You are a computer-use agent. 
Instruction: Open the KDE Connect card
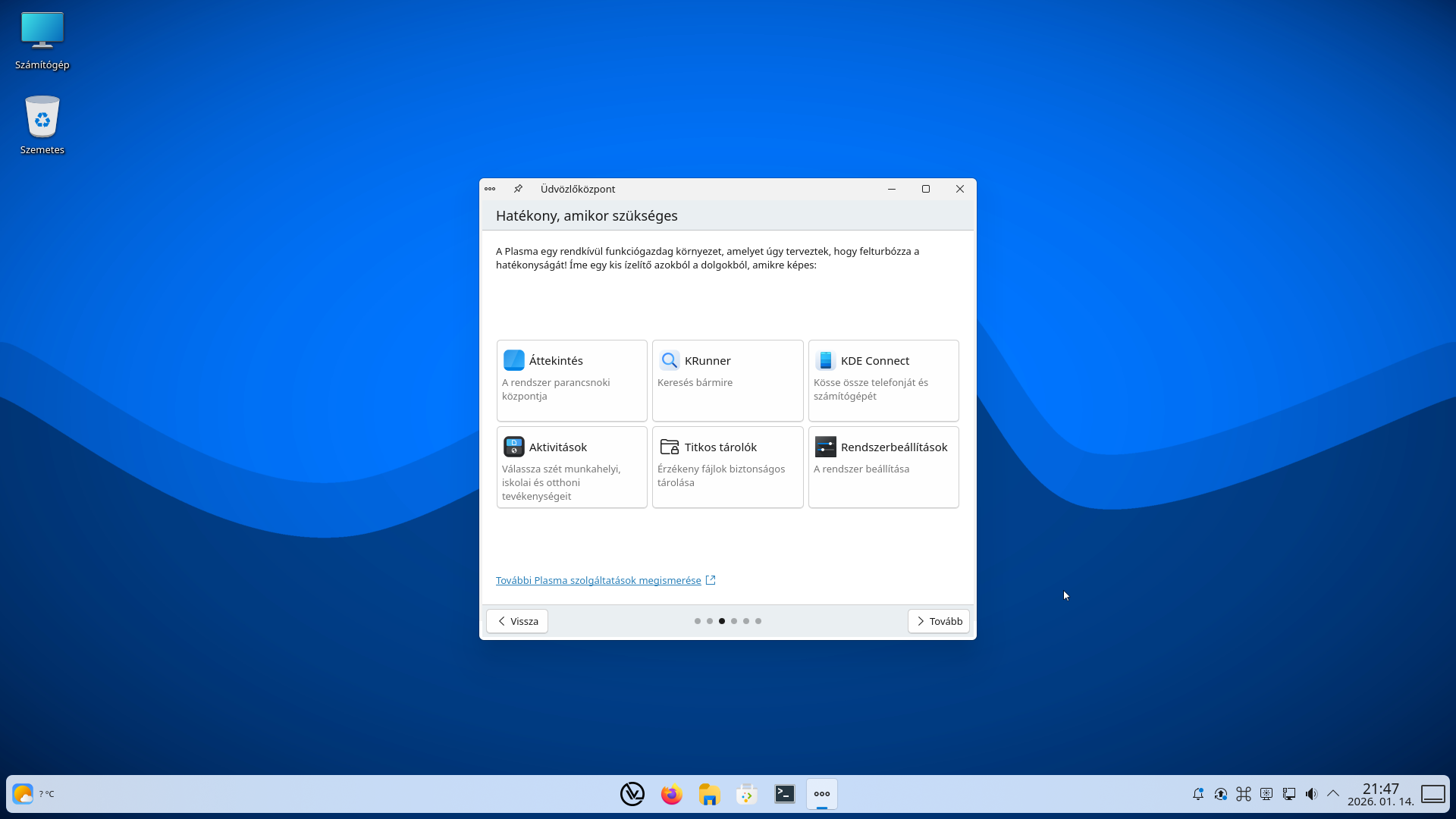coord(883,380)
